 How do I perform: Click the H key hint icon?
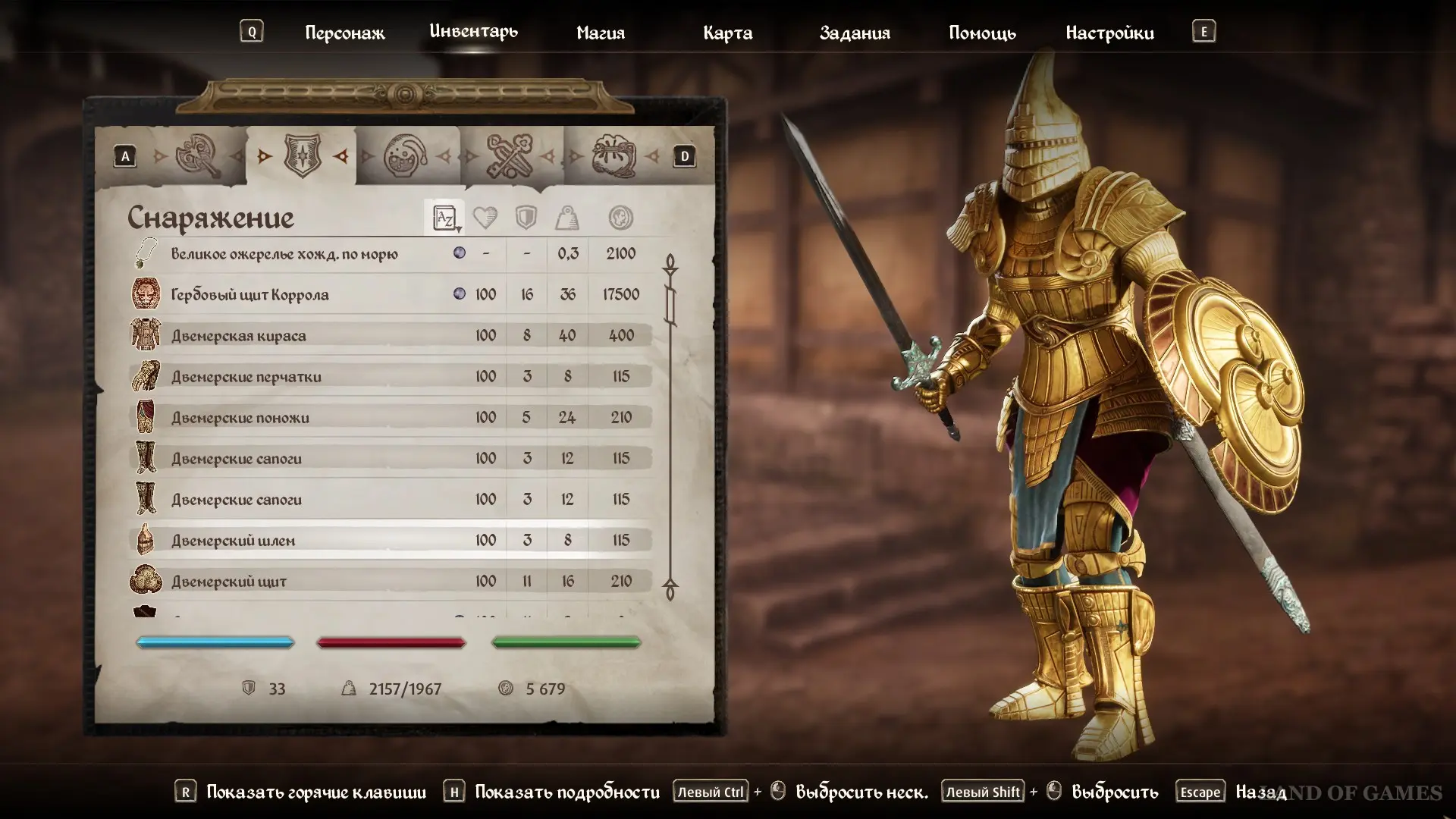[453, 792]
